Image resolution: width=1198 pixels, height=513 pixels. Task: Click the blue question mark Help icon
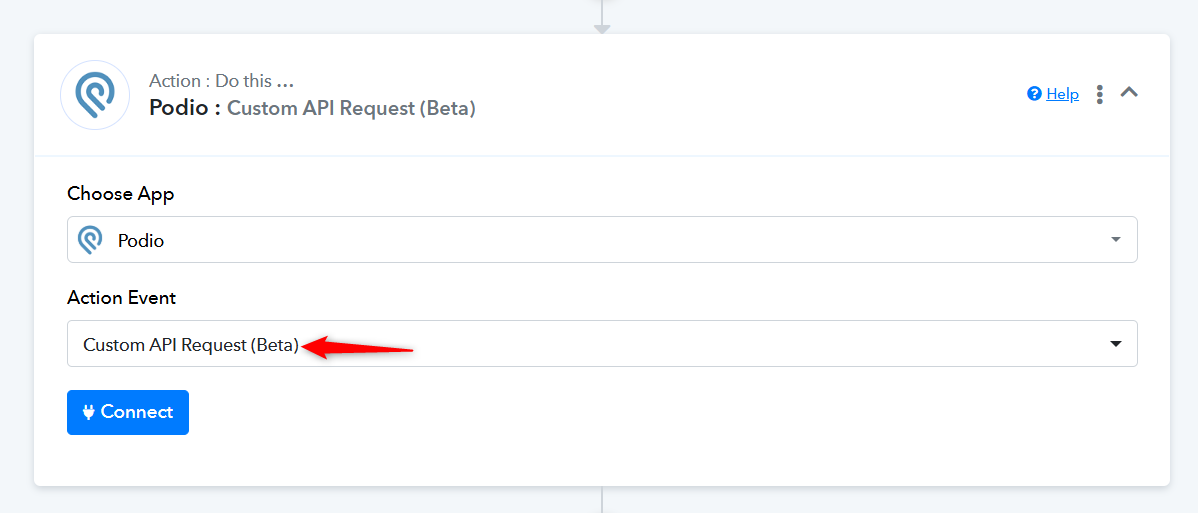[x=1034, y=94]
